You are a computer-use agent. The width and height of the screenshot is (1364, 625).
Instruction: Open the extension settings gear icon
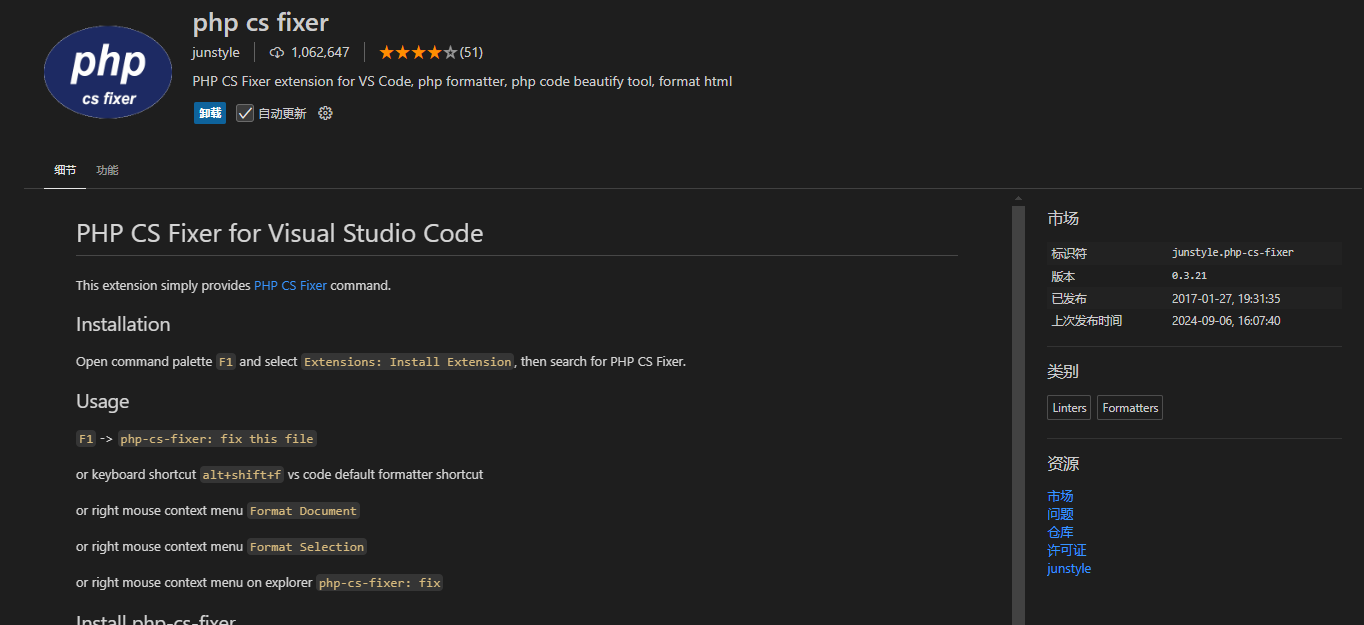325,113
